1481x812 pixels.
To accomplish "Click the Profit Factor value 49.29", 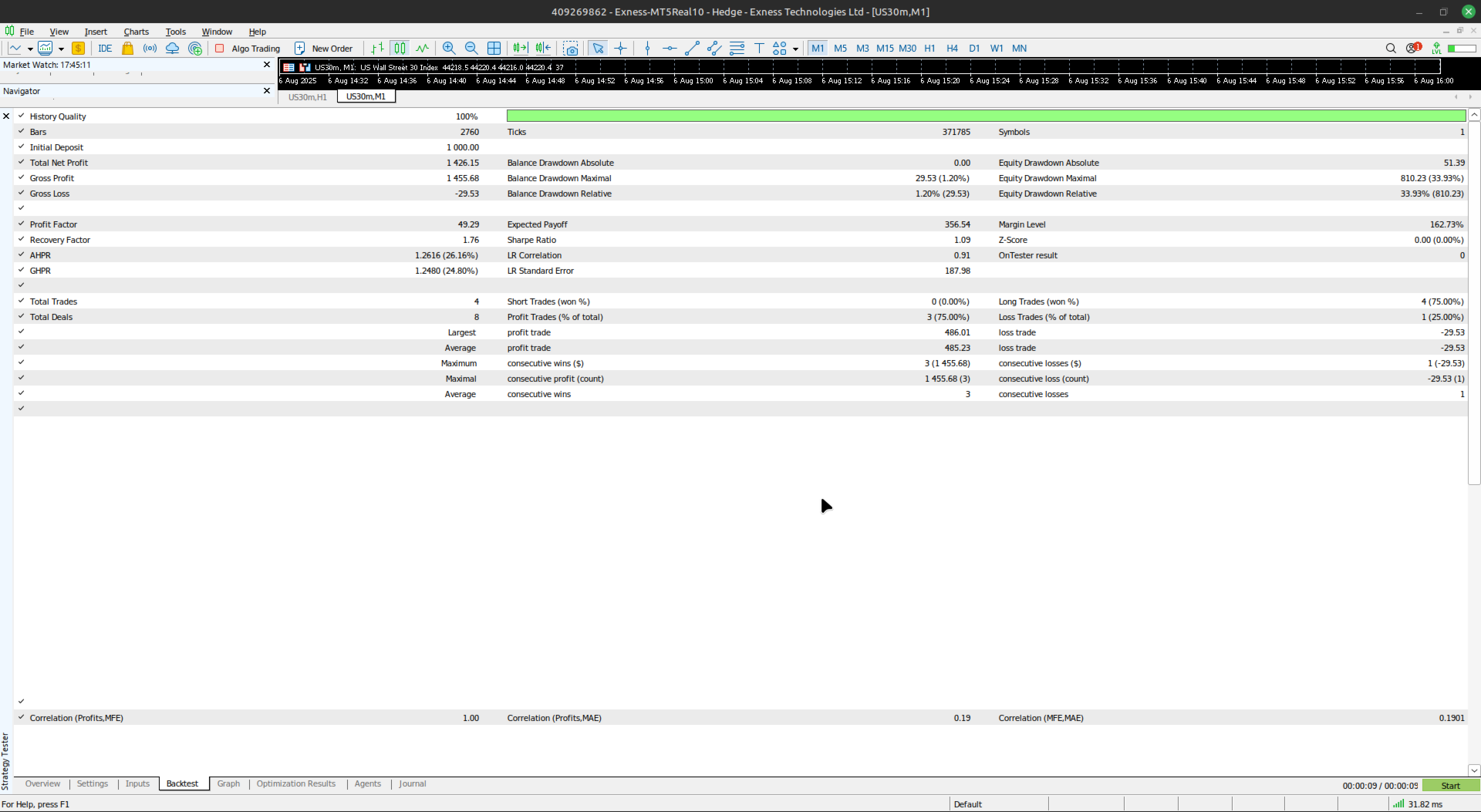I will 468,224.
